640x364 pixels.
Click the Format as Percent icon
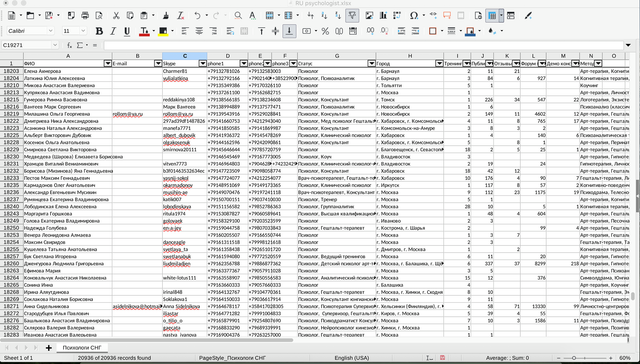[325, 31]
